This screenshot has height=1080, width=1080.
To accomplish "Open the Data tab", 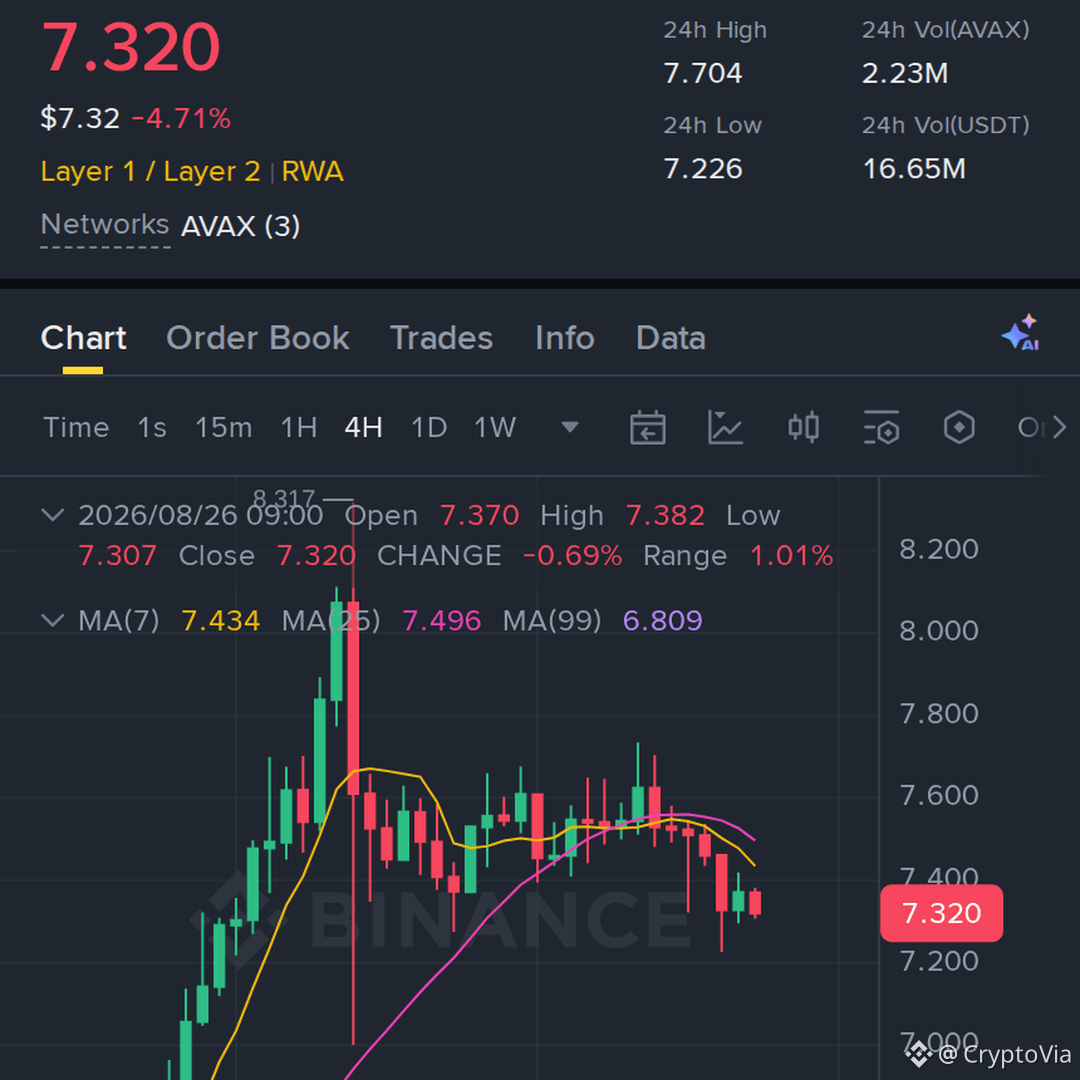I will click(x=671, y=338).
